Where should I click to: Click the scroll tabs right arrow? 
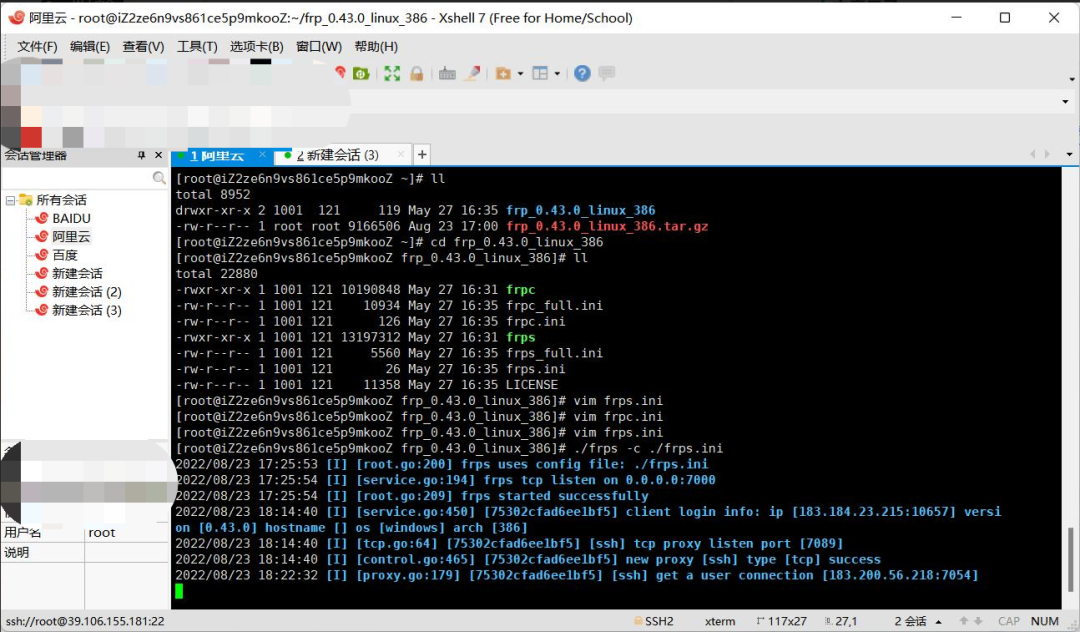pos(1048,154)
